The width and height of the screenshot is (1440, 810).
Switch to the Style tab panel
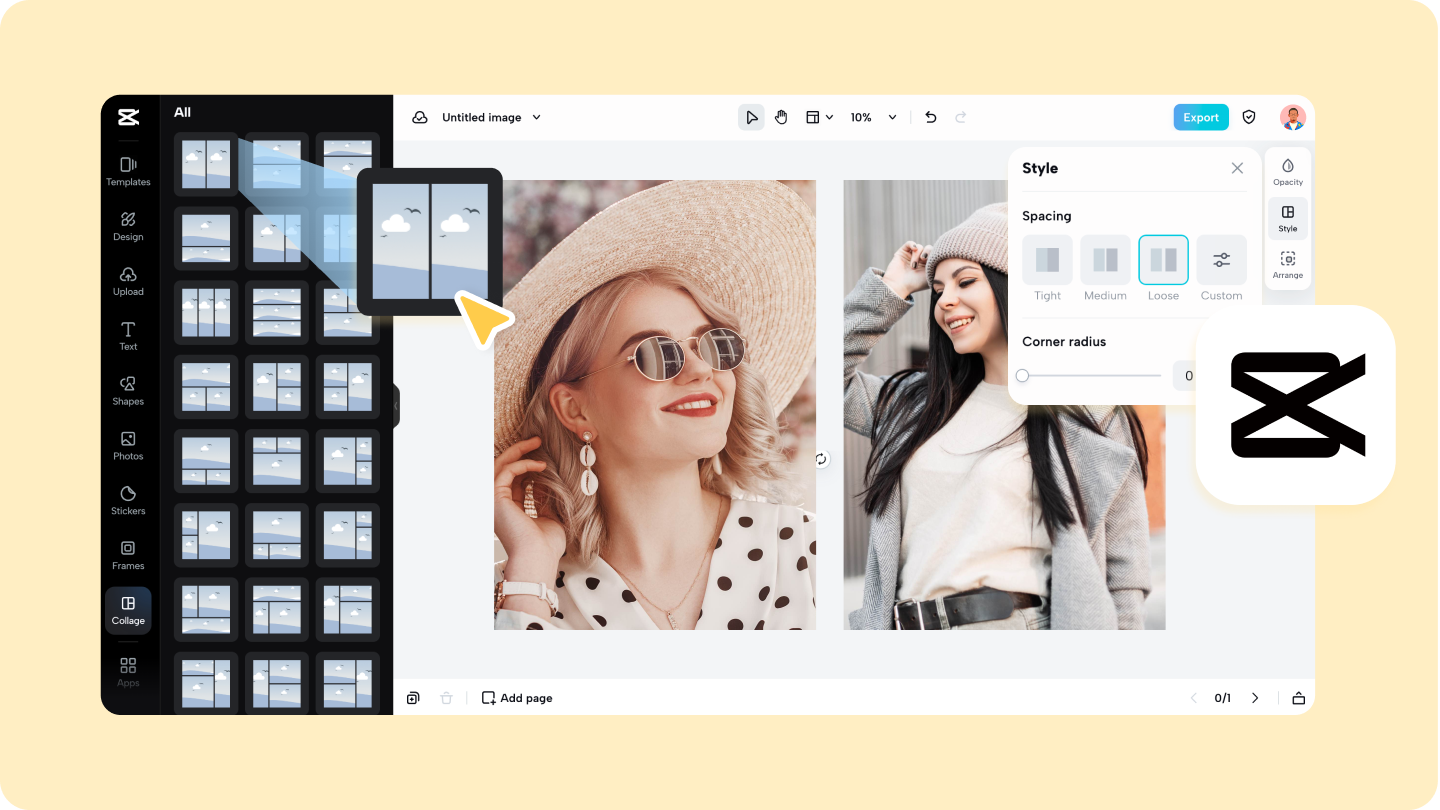1287,217
